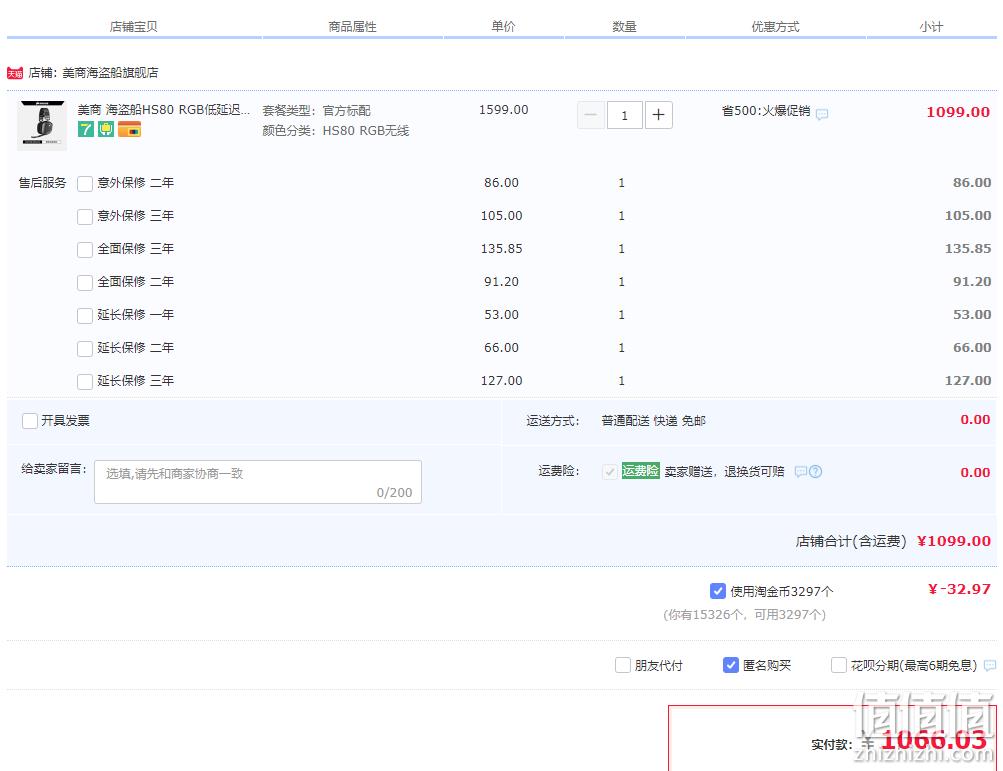Click the 1599.00 unit price
This screenshot has width=1003, height=771.
click(503, 110)
